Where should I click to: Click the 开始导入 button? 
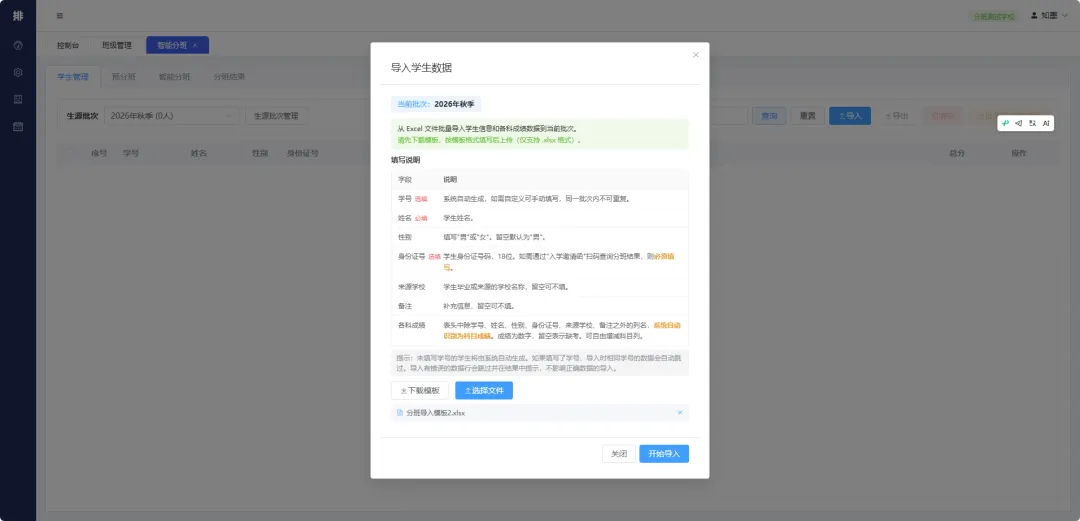[x=664, y=453]
